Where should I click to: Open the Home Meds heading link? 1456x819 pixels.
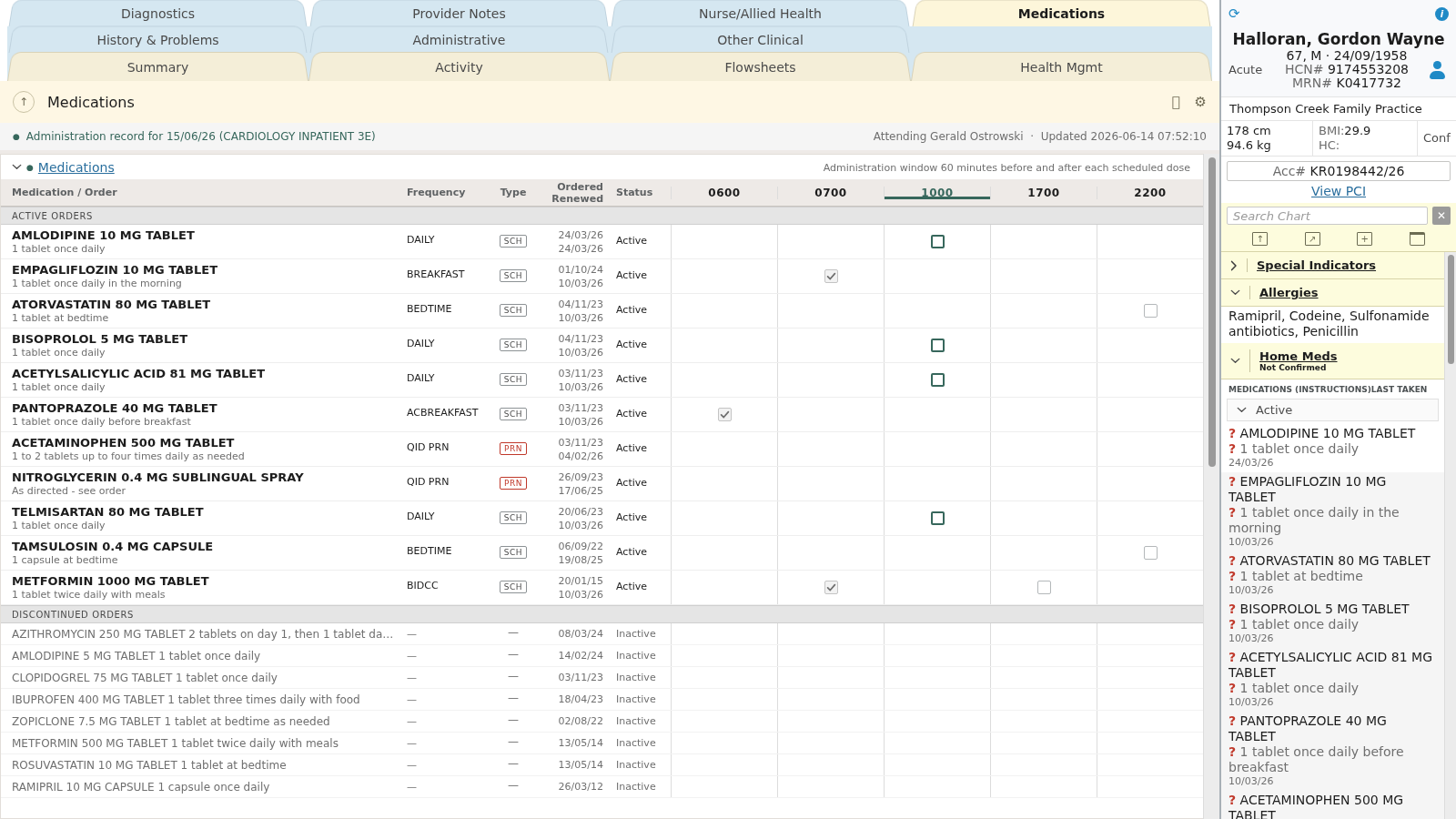[x=1298, y=357]
